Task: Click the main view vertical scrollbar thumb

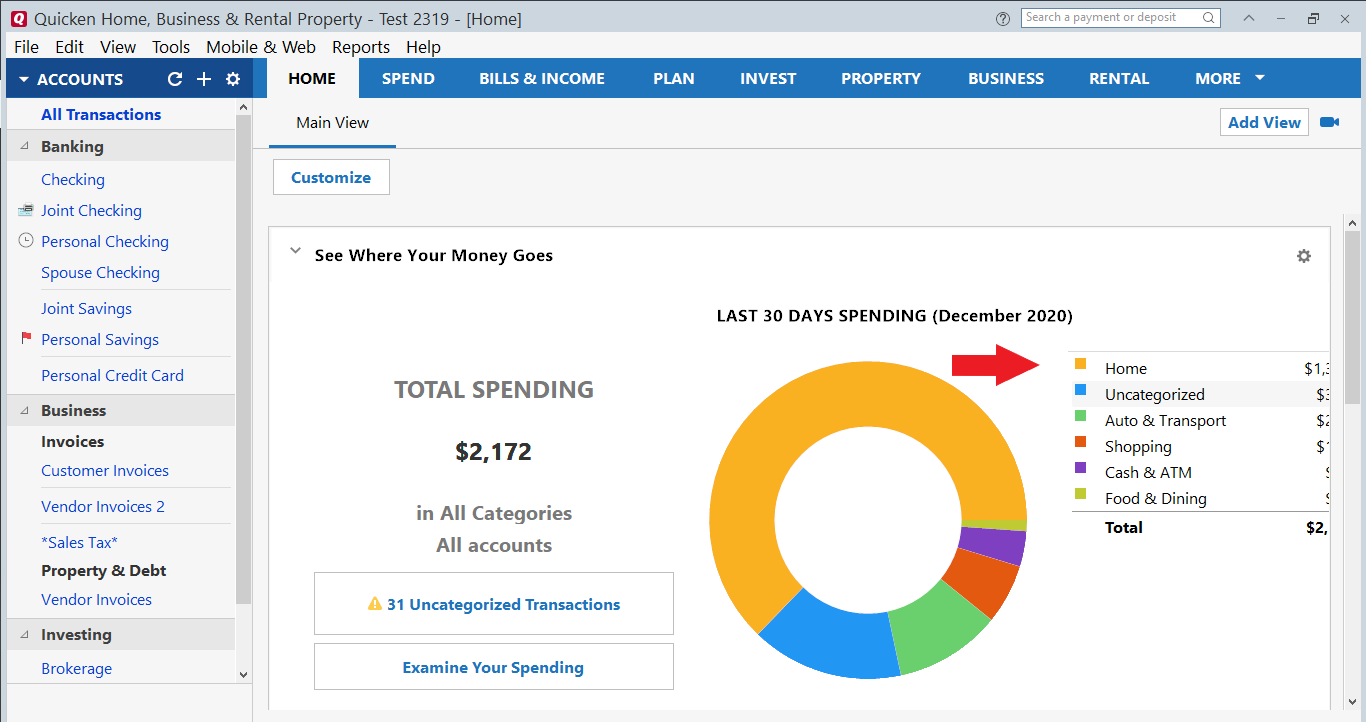Action: [x=1352, y=316]
